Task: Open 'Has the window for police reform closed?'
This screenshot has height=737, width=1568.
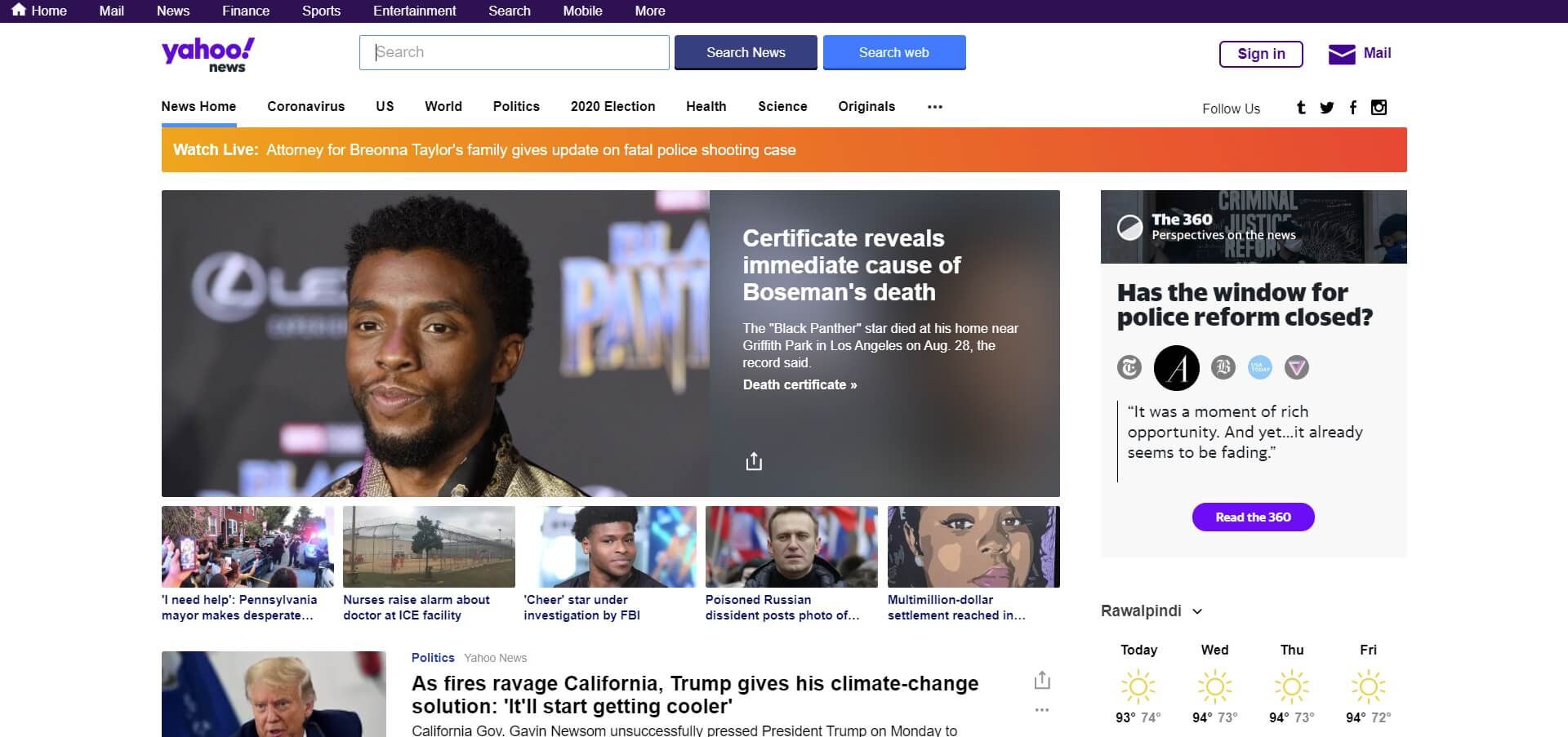Action: 1245,304
